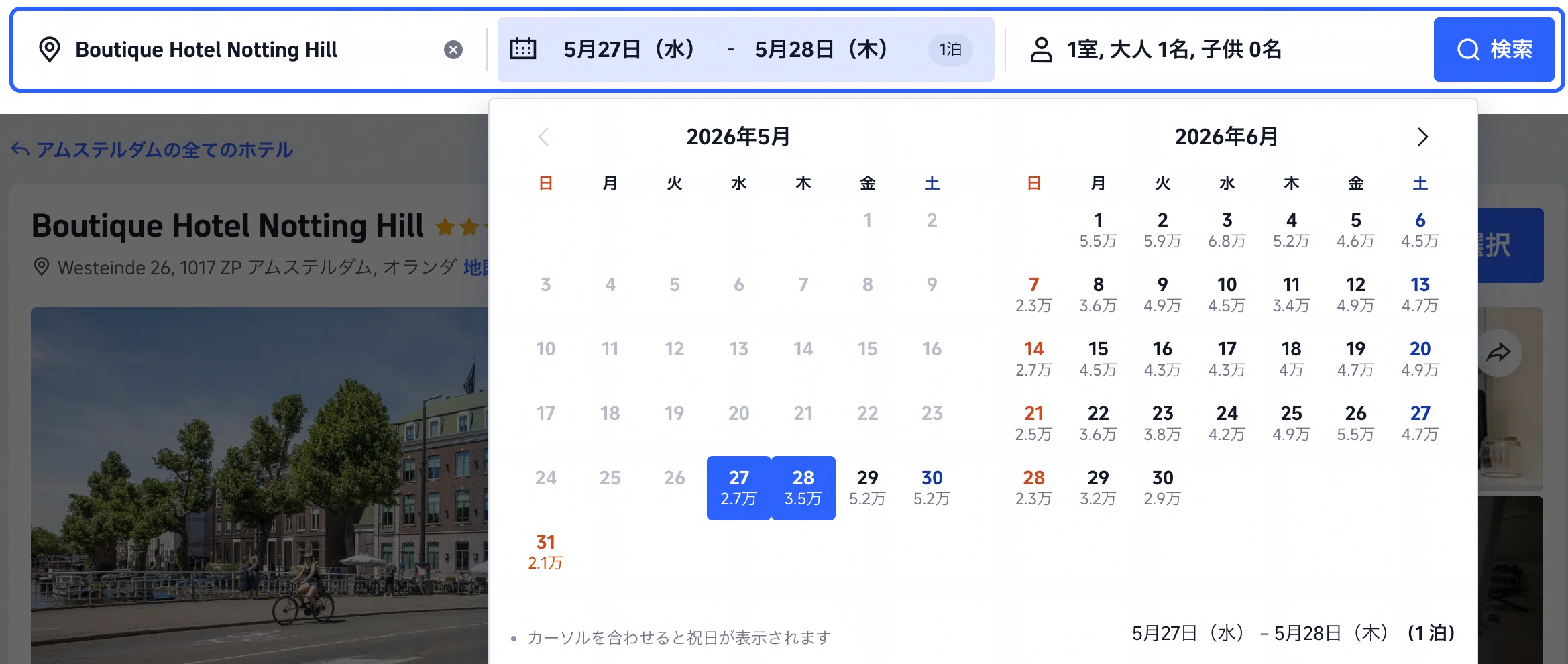Select Saturday June 27
The width and height of the screenshot is (1568, 664).
pyautogui.click(x=1420, y=423)
